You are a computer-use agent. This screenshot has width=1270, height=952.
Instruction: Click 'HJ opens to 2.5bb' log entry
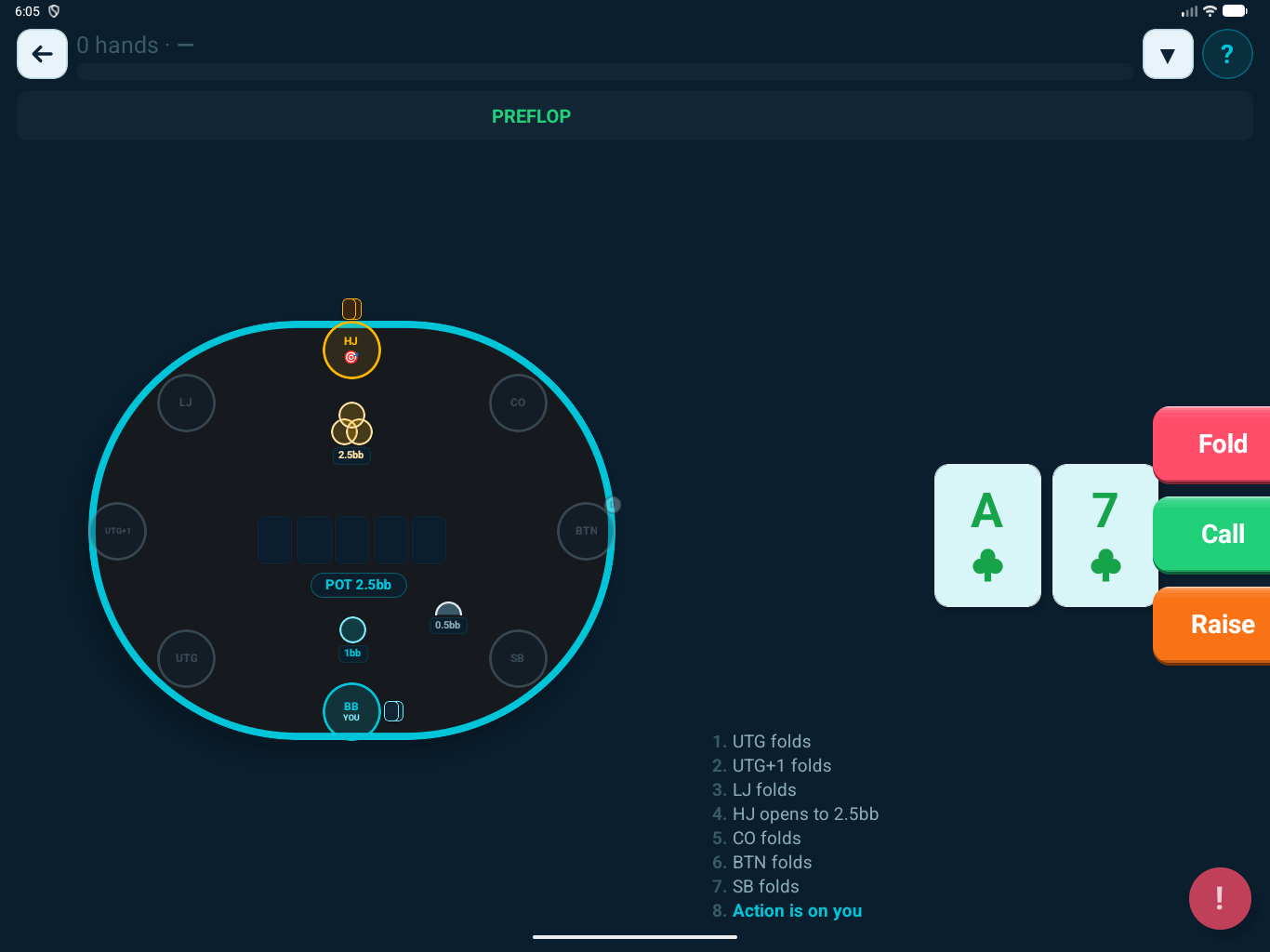coord(805,814)
